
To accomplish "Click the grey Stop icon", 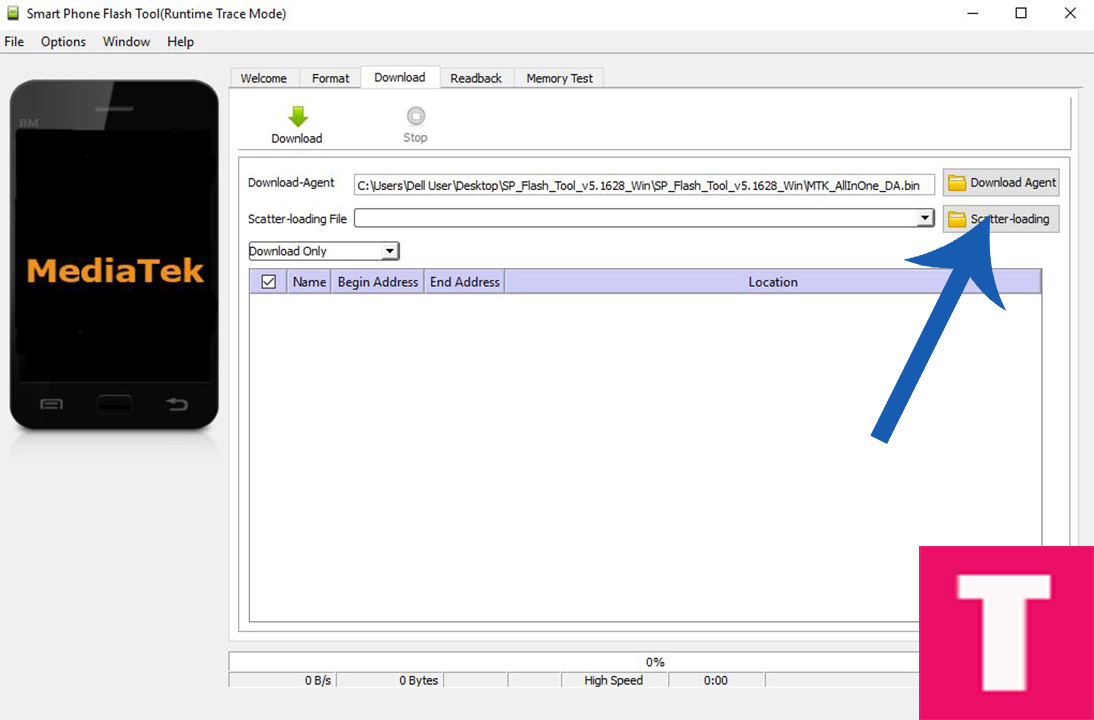I will click(x=416, y=116).
